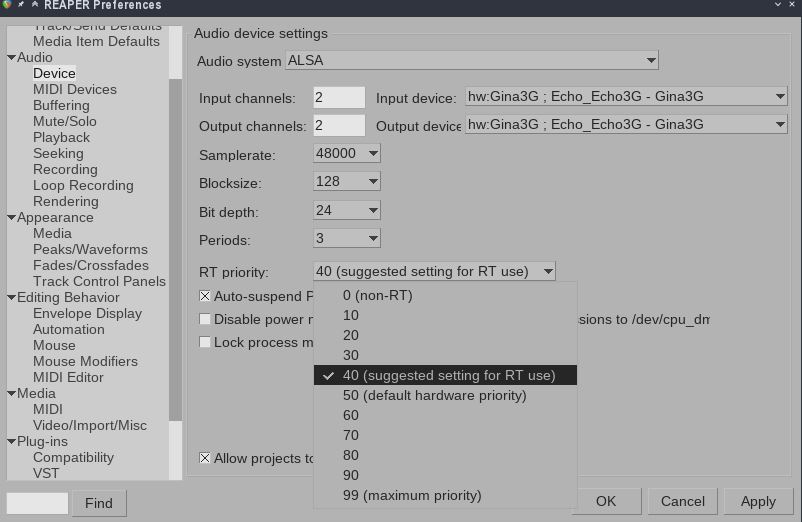The width and height of the screenshot is (802, 522).
Task: Click the pin icon in title bar
Action: point(21,5)
